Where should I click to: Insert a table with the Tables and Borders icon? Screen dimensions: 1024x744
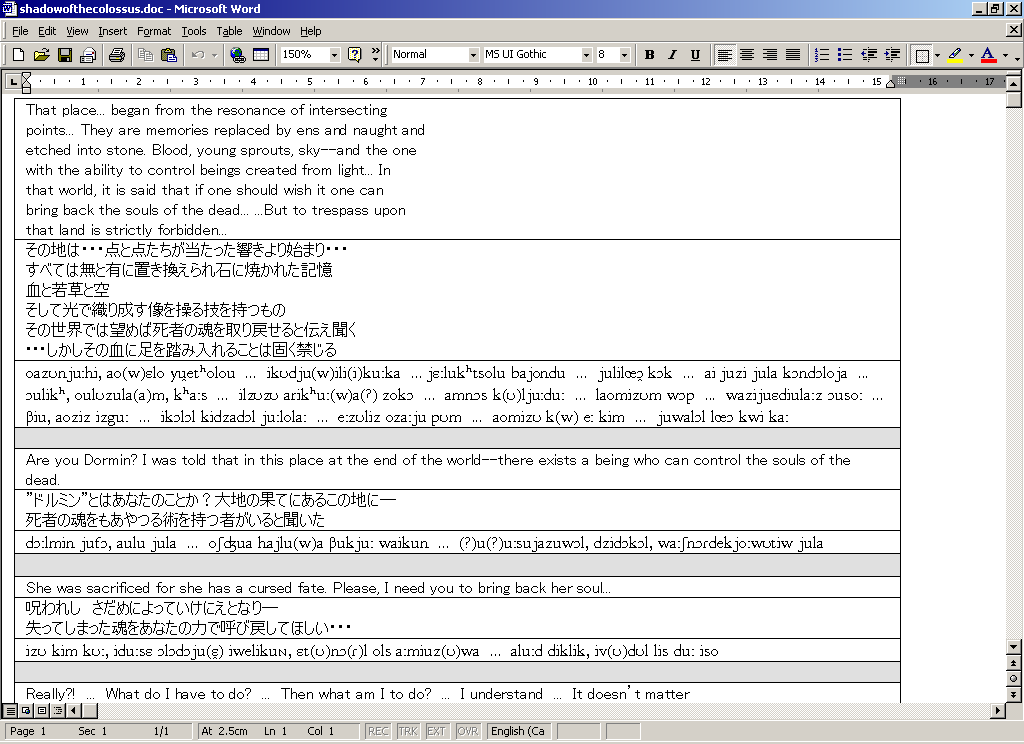(260, 55)
